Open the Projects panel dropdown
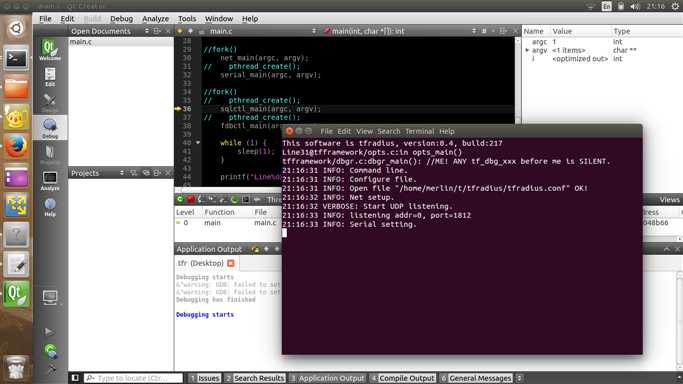The height and width of the screenshot is (384, 683). click(x=122, y=173)
